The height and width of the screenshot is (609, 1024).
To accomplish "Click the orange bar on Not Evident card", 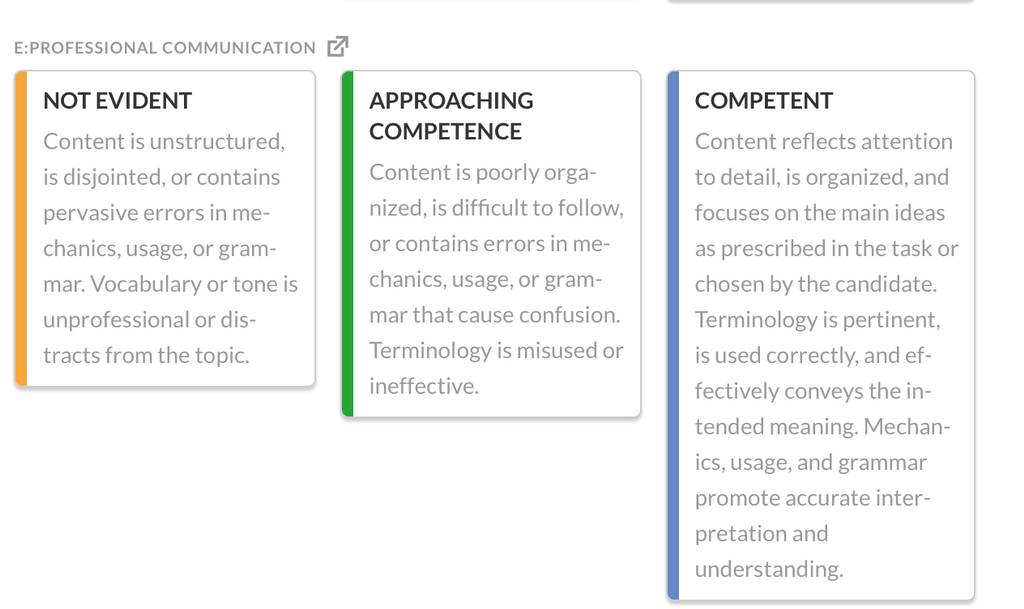I will coord(21,228).
